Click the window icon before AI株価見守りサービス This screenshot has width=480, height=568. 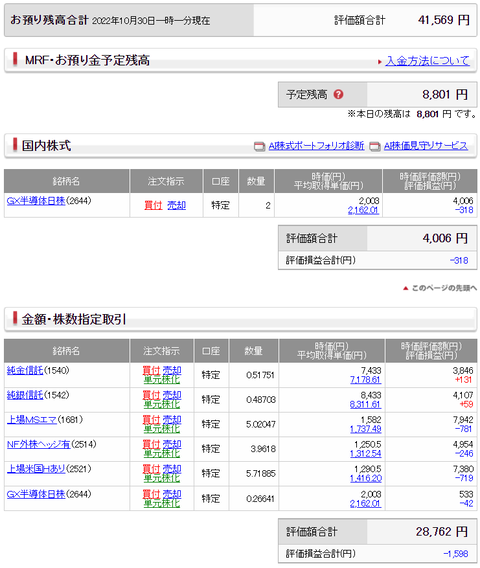(x=375, y=146)
